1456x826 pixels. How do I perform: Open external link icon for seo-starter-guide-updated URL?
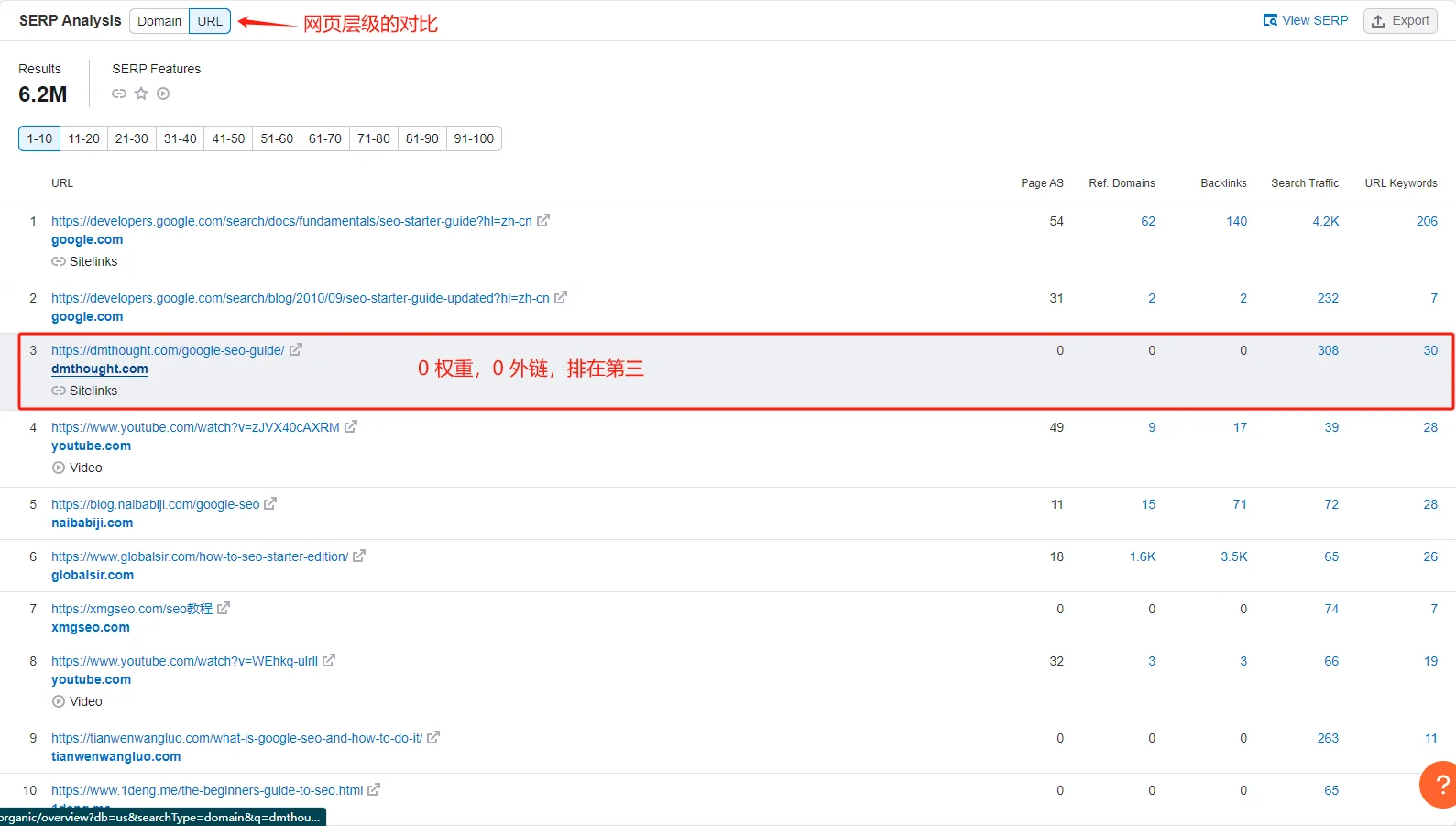pos(561,297)
